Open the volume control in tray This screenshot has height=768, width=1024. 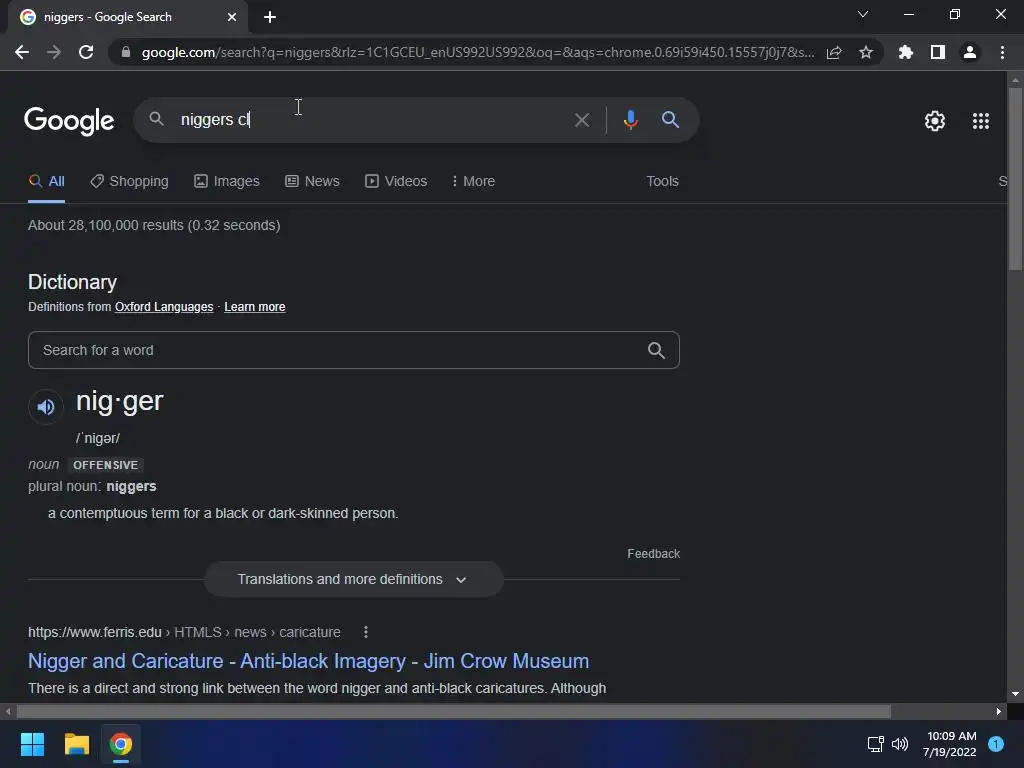pyautogui.click(x=900, y=744)
